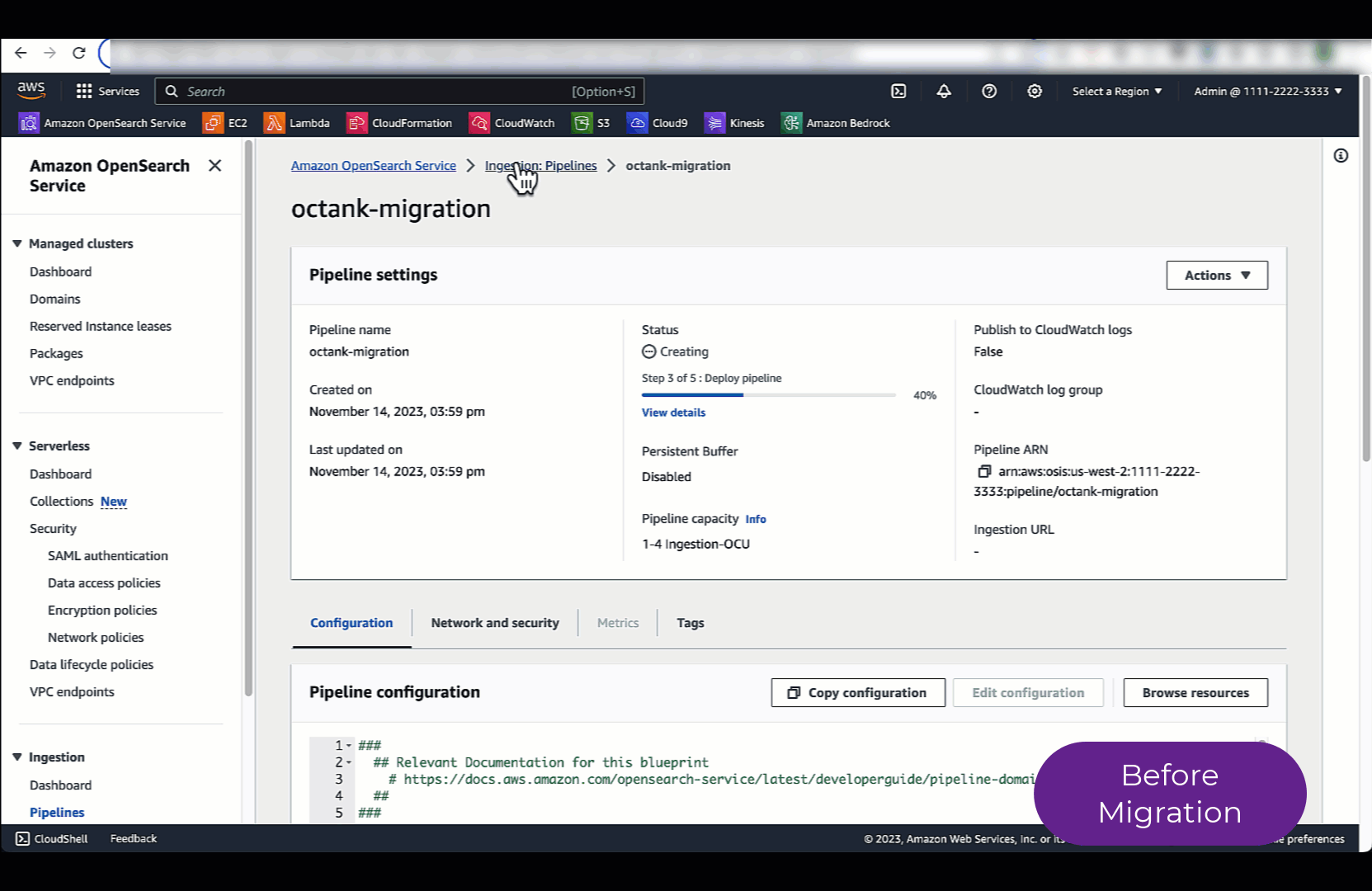The image size is (1372, 891).
Task: Copy the Pipeline ARN with the copy icon
Action: pos(983,471)
